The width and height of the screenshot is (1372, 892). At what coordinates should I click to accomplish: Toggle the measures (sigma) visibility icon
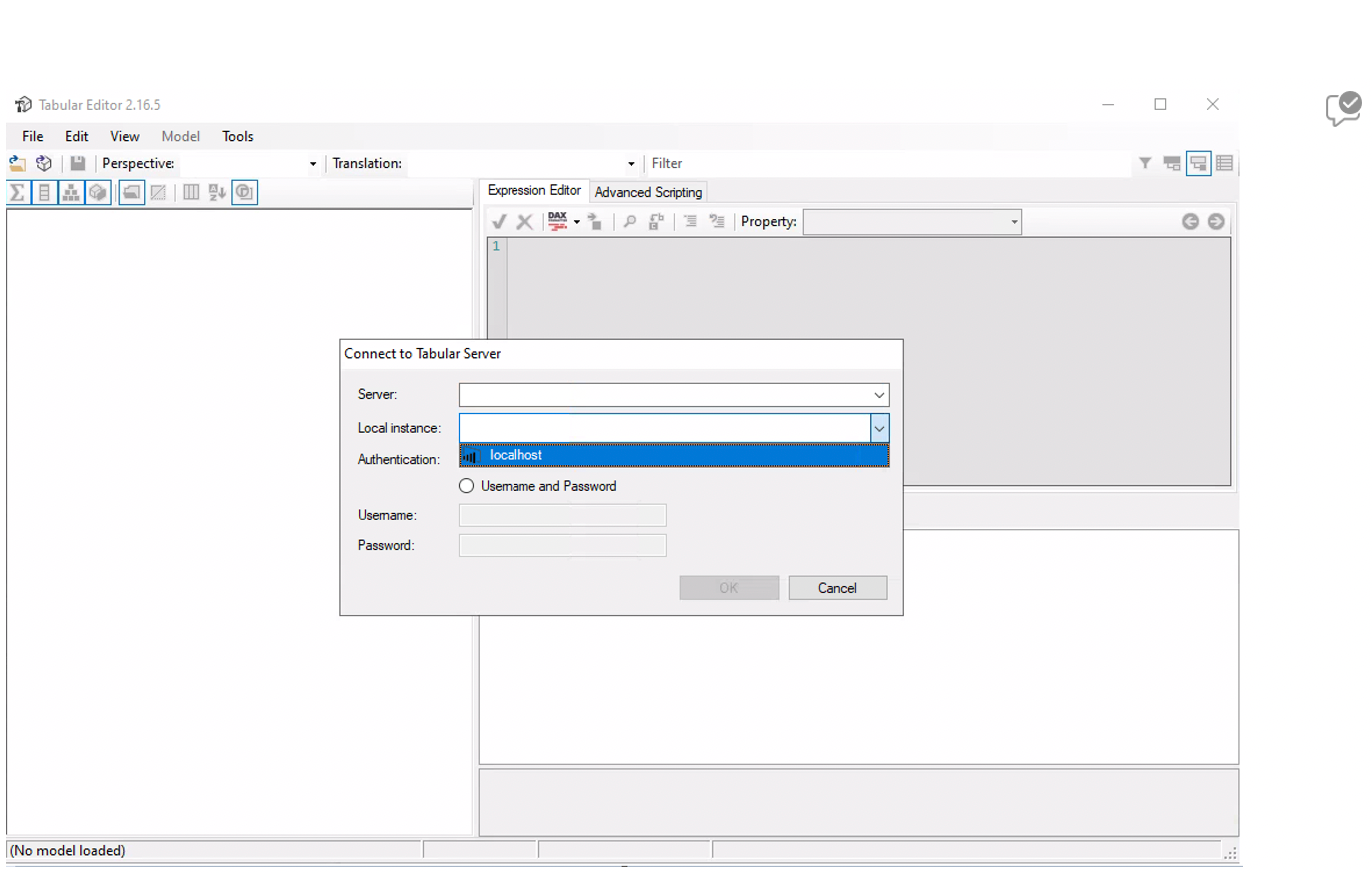pyautogui.click(x=18, y=193)
